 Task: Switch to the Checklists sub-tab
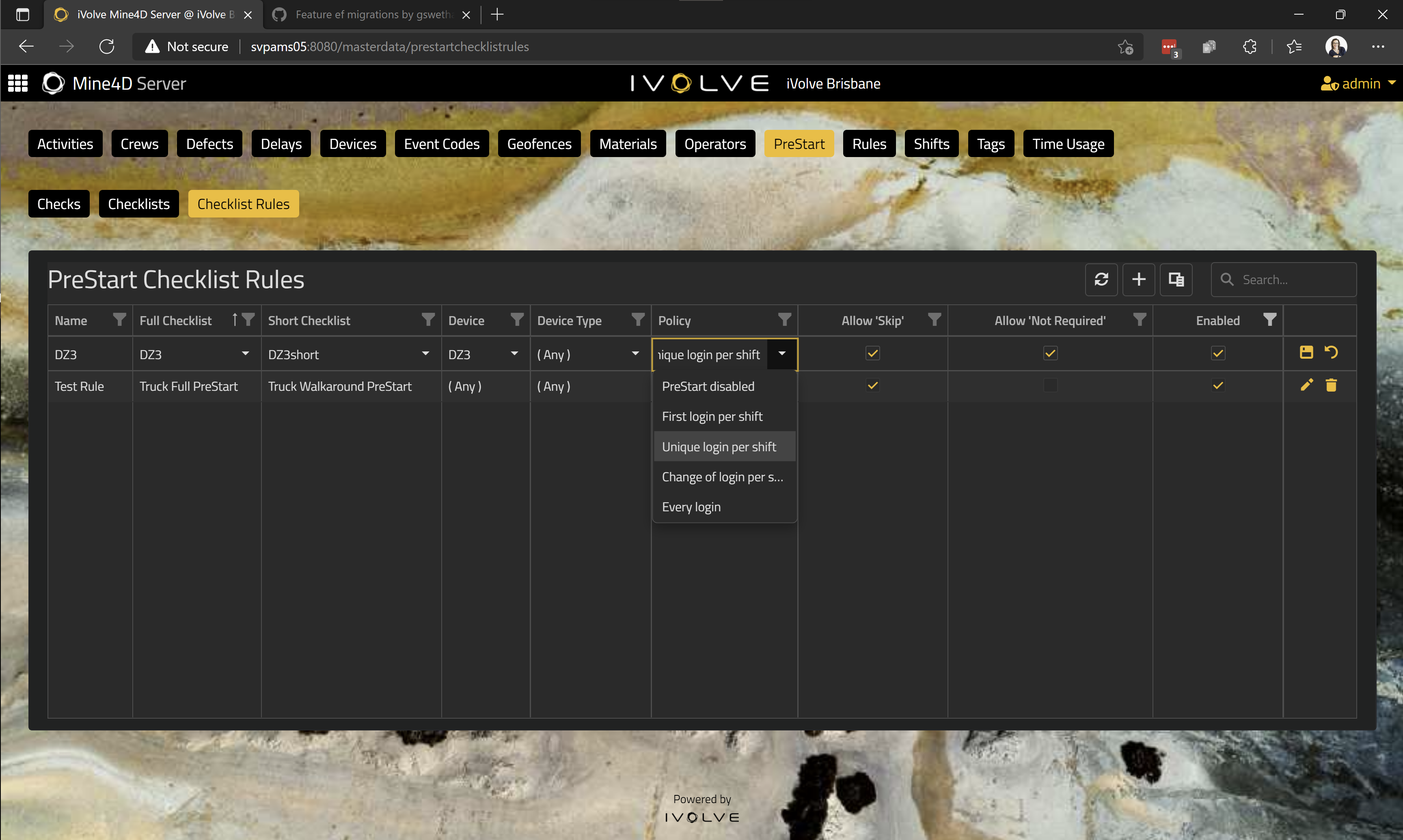tap(139, 204)
